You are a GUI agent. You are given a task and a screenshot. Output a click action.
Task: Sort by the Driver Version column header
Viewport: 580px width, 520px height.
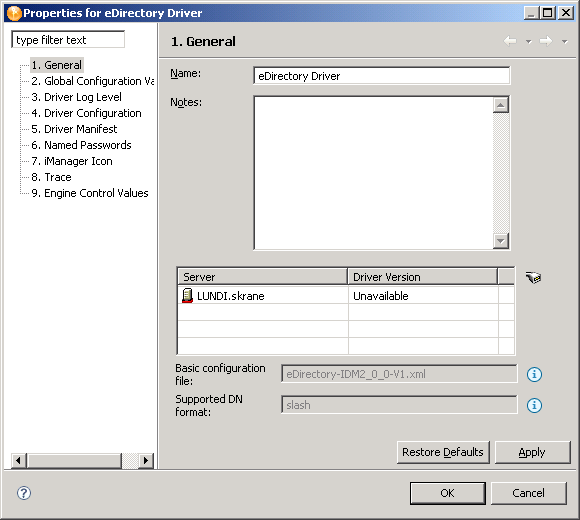(422, 277)
